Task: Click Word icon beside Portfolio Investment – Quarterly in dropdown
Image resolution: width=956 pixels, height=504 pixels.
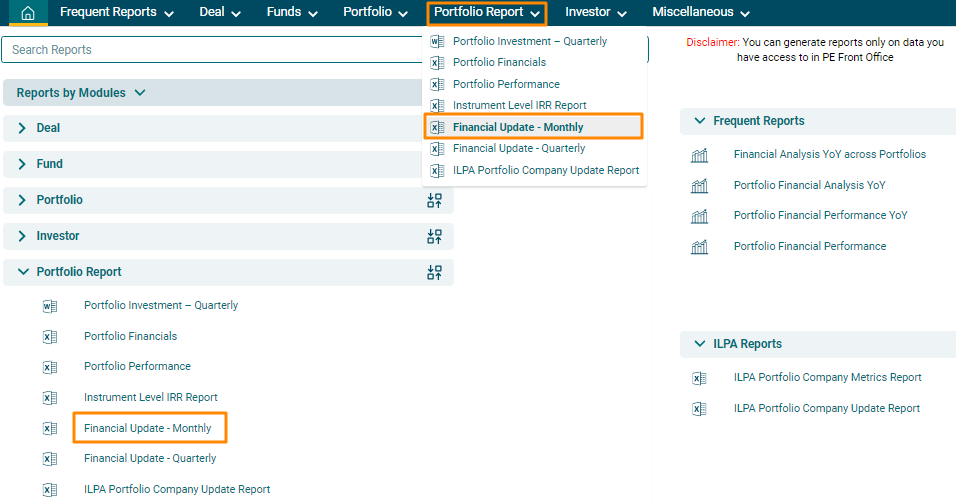Action: (x=437, y=42)
